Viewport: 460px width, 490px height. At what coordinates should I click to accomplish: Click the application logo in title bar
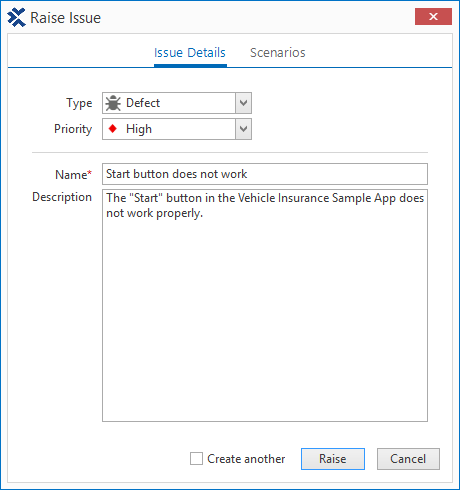16,17
